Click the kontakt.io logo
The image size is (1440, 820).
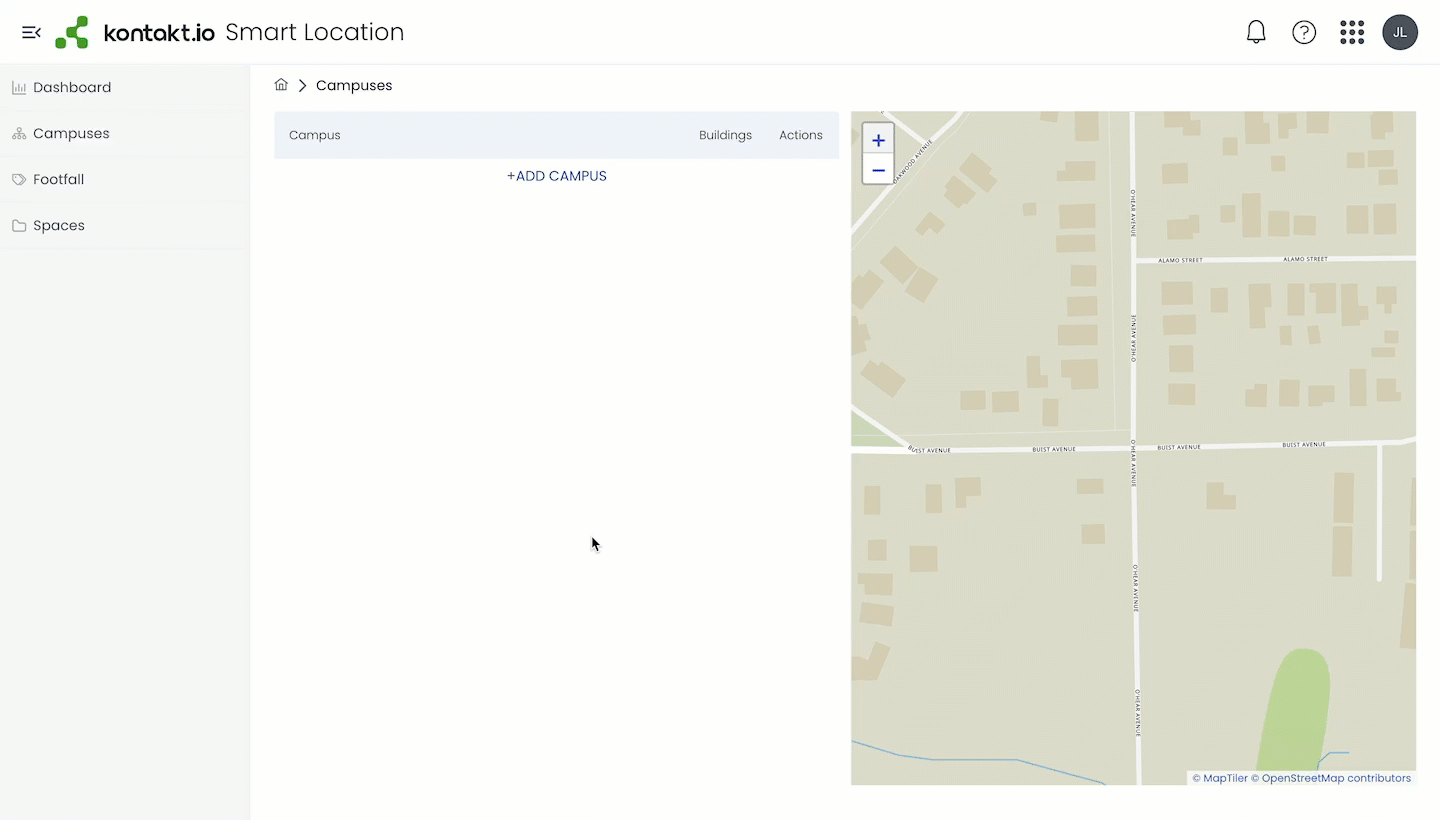[x=135, y=33]
